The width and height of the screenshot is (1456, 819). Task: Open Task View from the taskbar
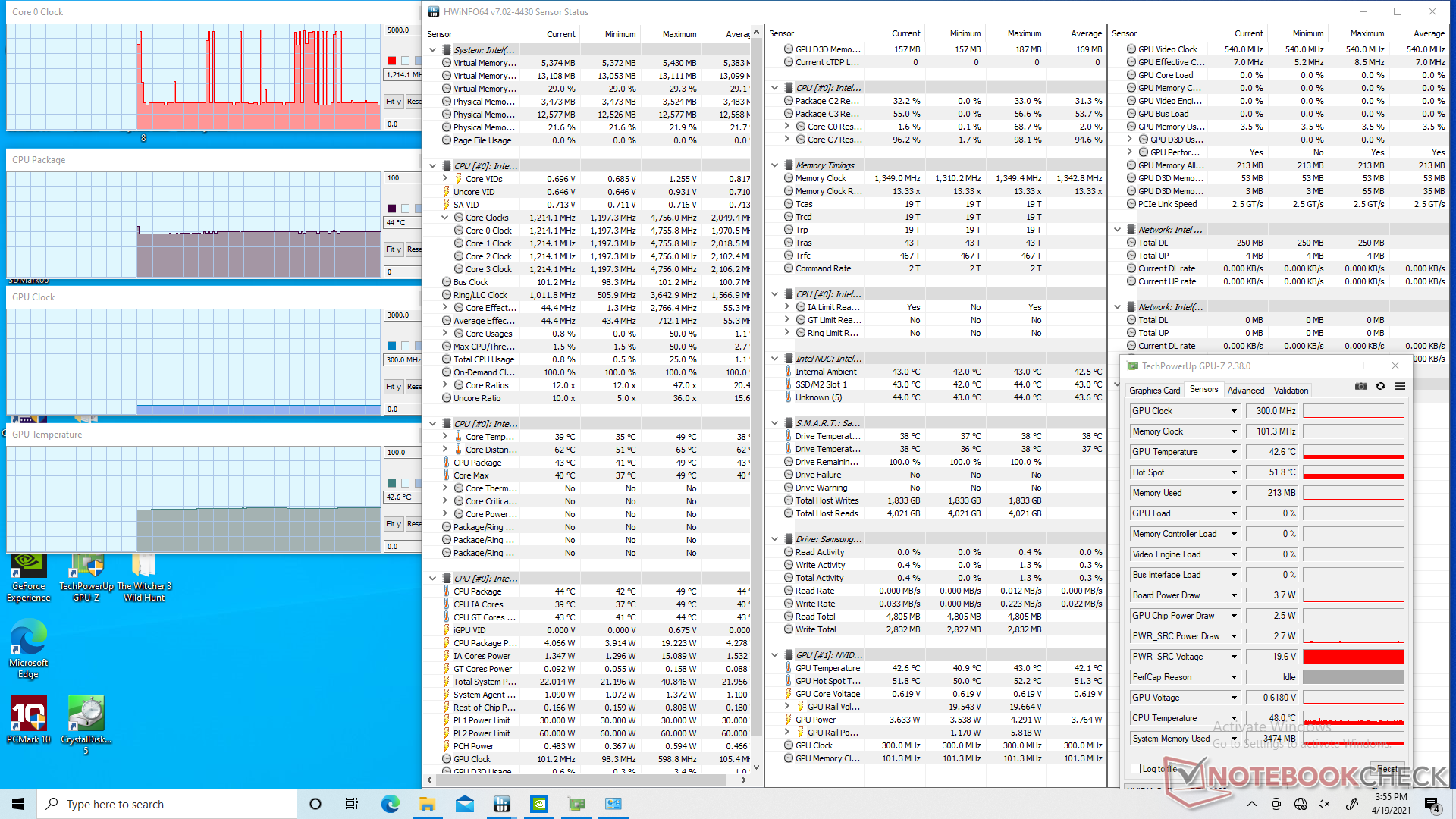pyautogui.click(x=352, y=804)
